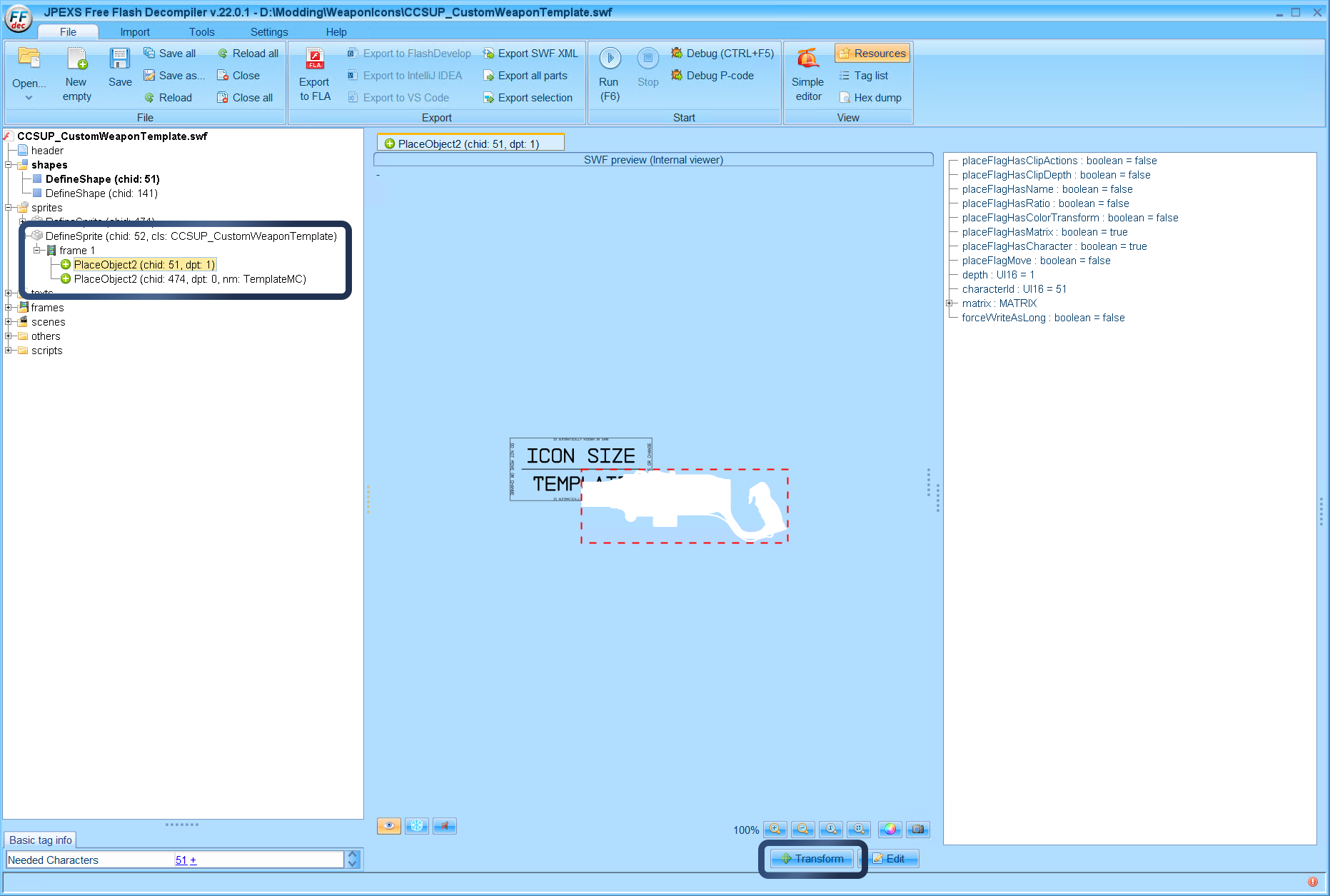Image resolution: width=1330 pixels, height=896 pixels.
Task: Click the zoom in magnifier icon
Action: [775, 829]
